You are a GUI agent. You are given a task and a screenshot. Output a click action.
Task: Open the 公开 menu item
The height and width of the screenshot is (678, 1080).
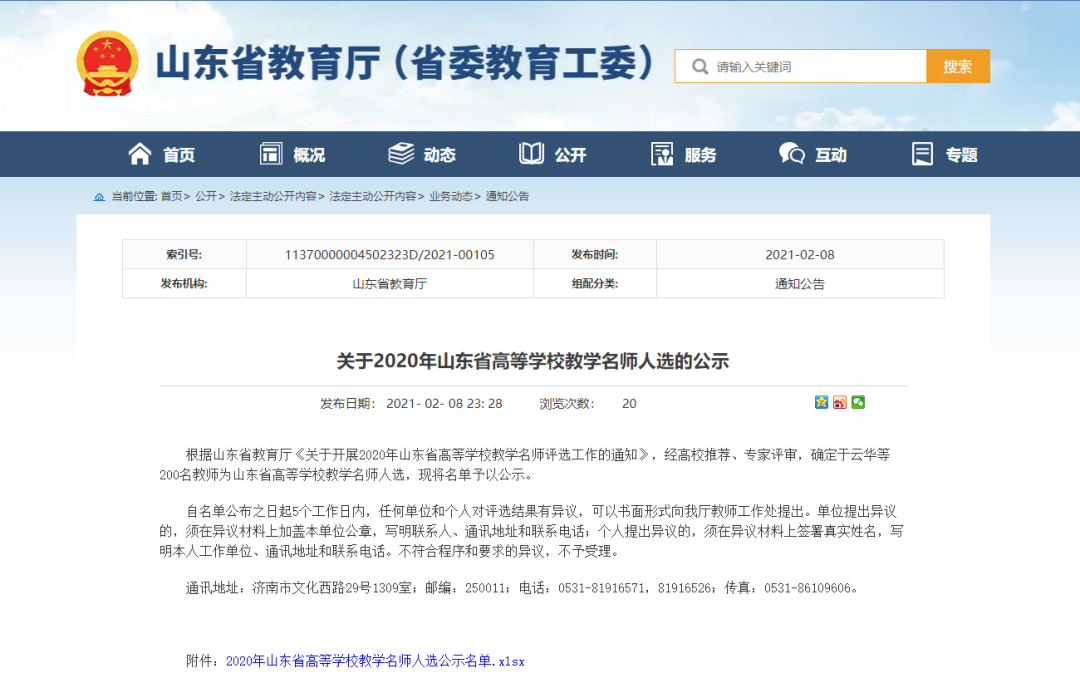[x=570, y=155]
